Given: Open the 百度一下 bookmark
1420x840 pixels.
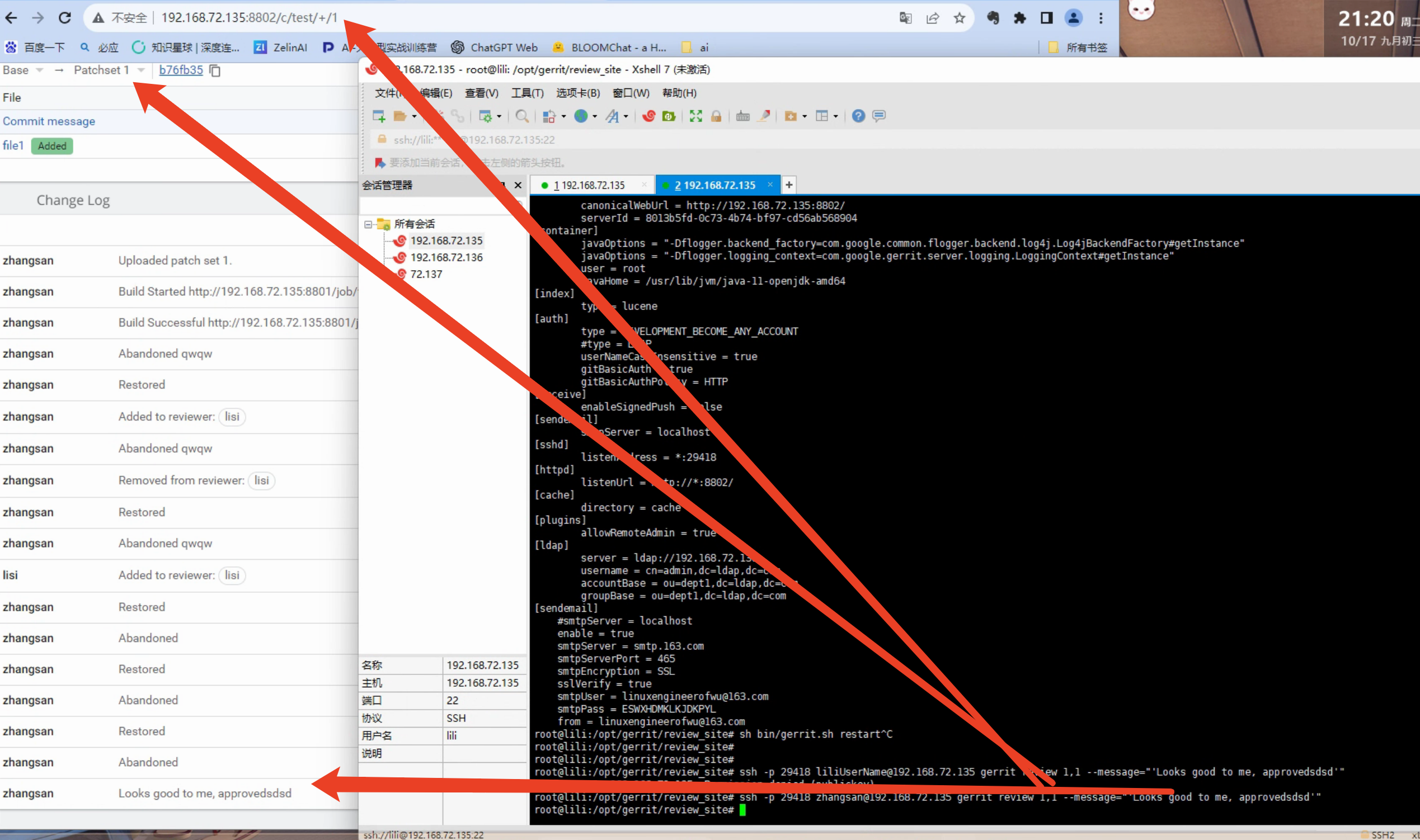Looking at the screenshot, I should pyautogui.click(x=35, y=48).
